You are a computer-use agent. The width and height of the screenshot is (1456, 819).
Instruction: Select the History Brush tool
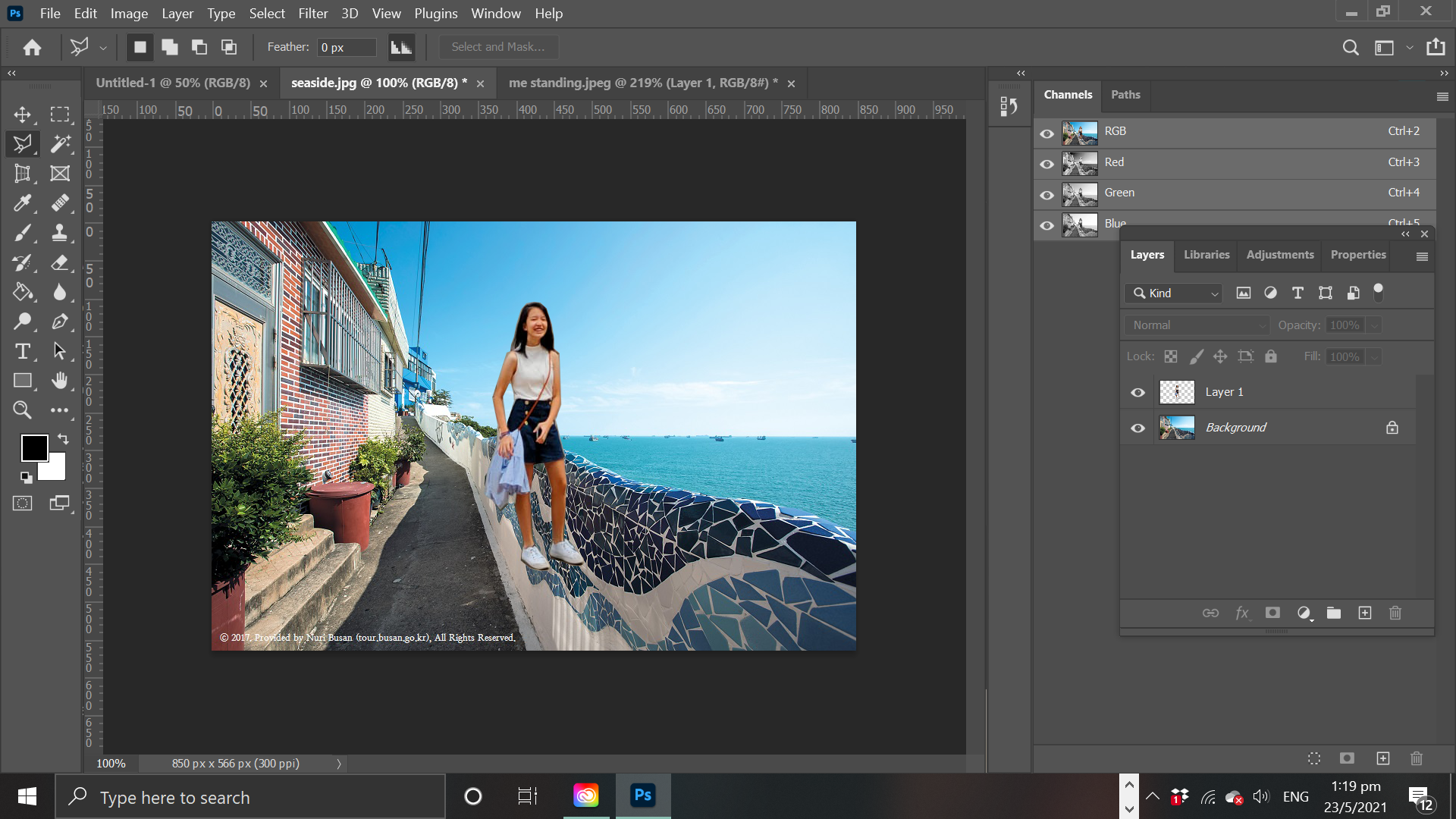(23, 262)
